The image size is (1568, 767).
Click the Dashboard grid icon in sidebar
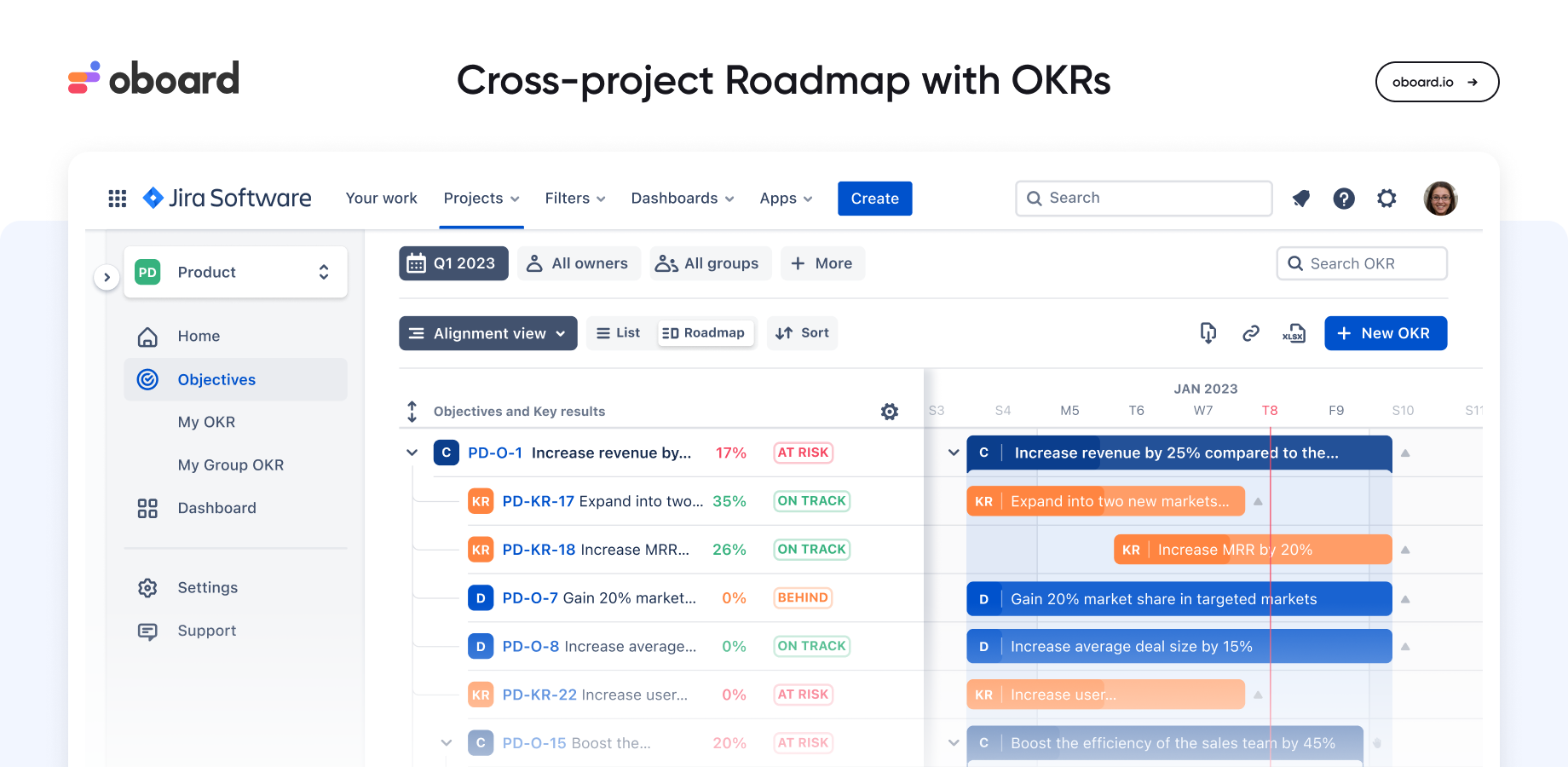(147, 509)
